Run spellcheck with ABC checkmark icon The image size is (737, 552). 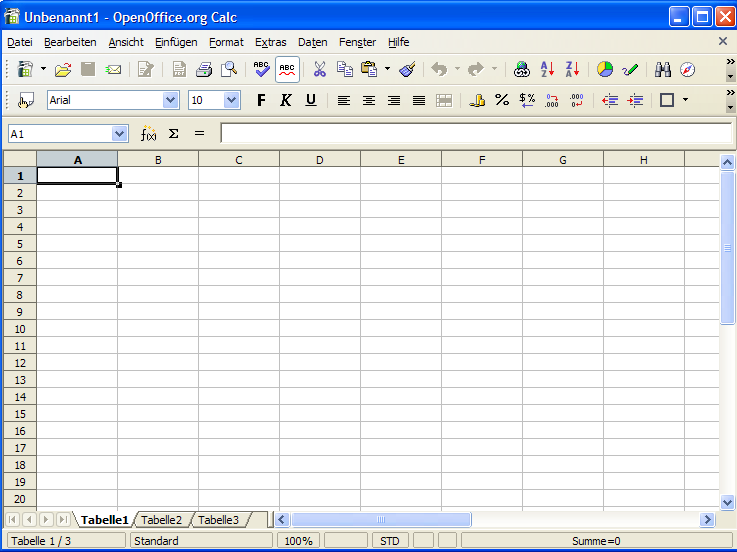click(261, 70)
